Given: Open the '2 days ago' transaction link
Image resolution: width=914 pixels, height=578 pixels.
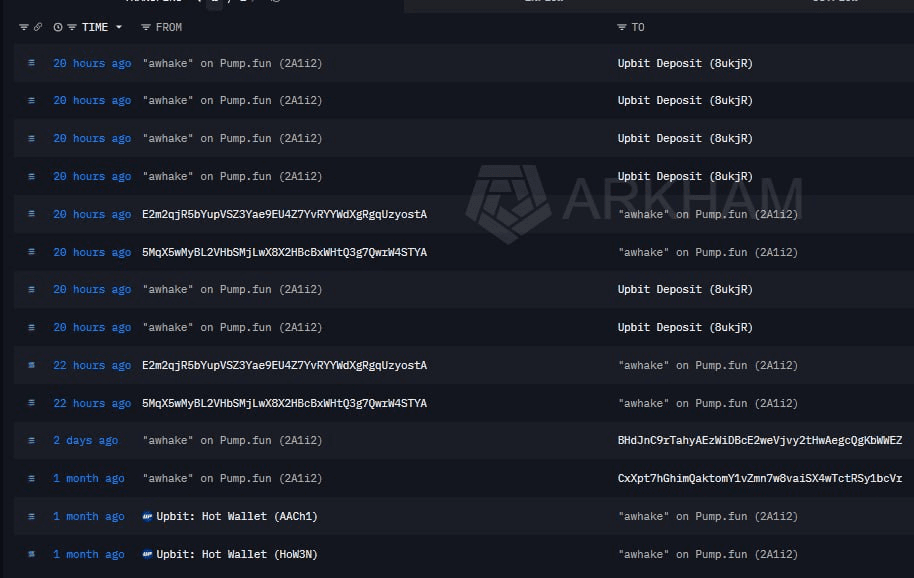Looking at the screenshot, I should click(x=86, y=440).
